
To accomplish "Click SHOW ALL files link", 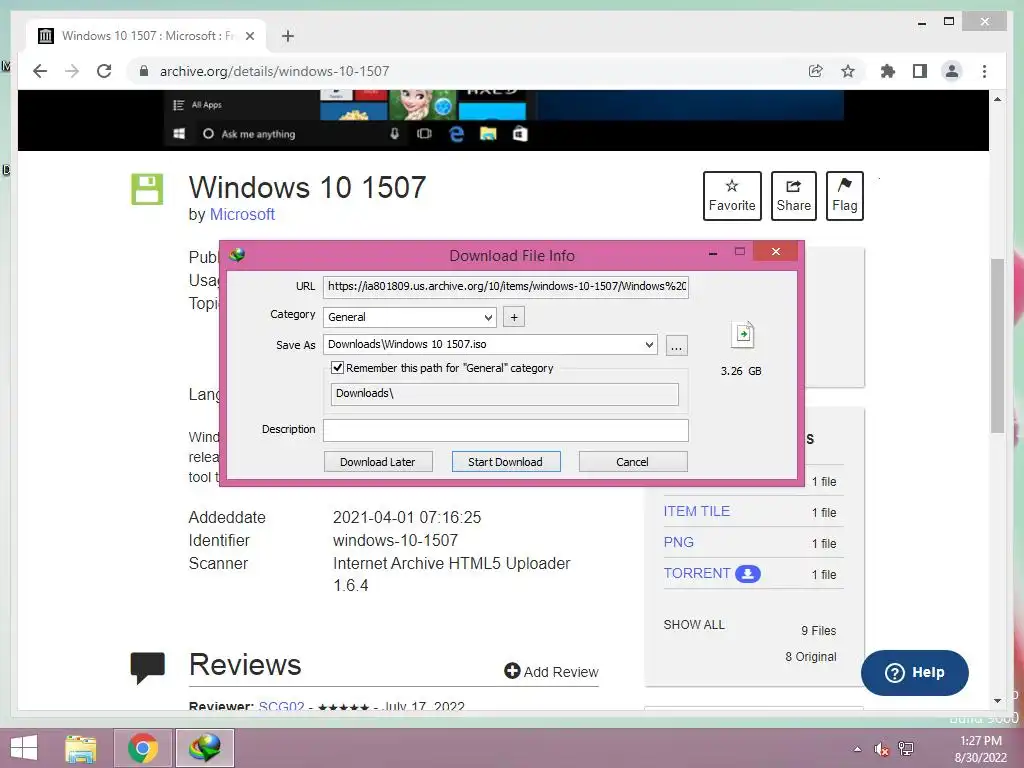I will tap(694, 625).
